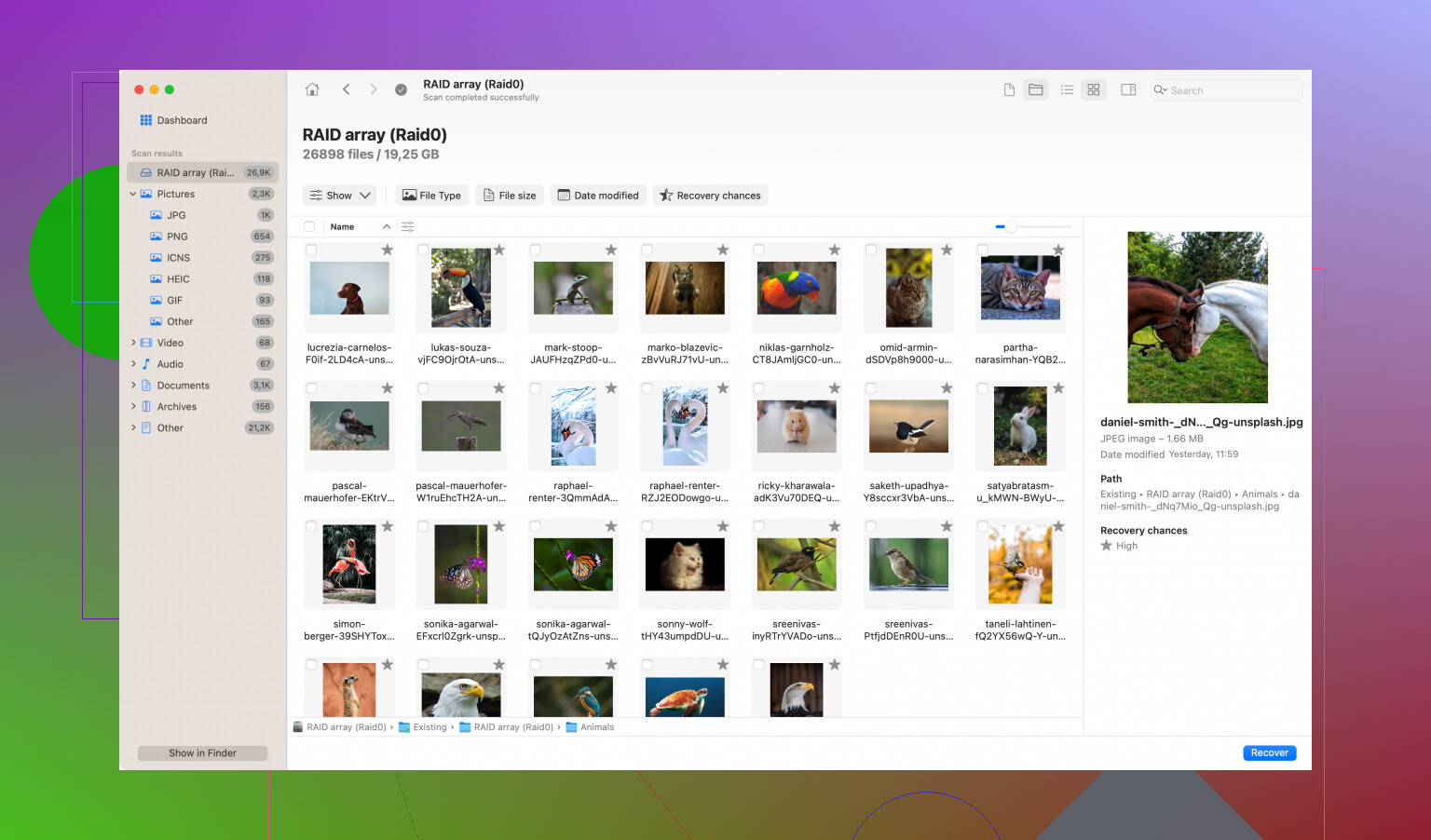This screenshot has height=840, width=1431.
Task: Tick the checkbox on lucrezia-carnelos dog image
Action: point(312,250)
